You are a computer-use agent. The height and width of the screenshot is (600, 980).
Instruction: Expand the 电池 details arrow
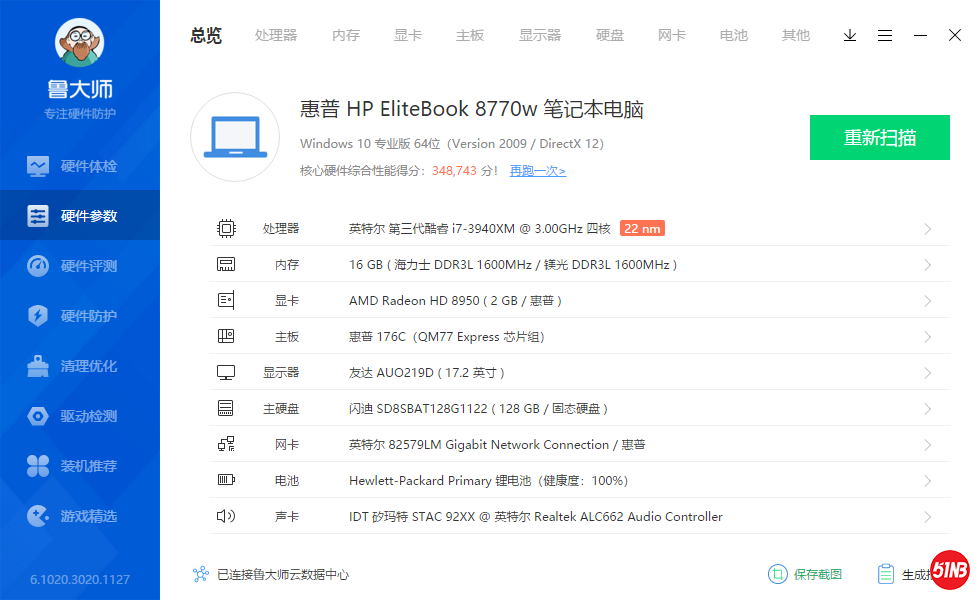(927, 481)
